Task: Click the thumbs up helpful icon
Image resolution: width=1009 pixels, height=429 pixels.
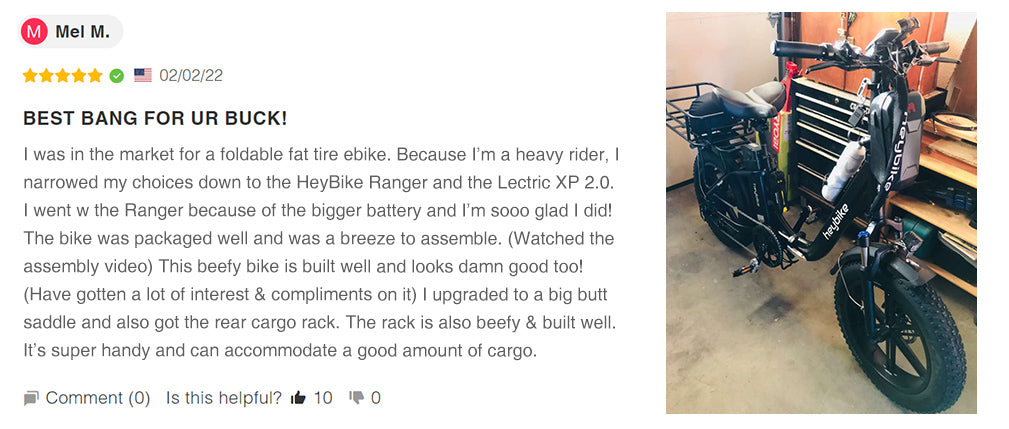Action: click(x=298, y=398)
